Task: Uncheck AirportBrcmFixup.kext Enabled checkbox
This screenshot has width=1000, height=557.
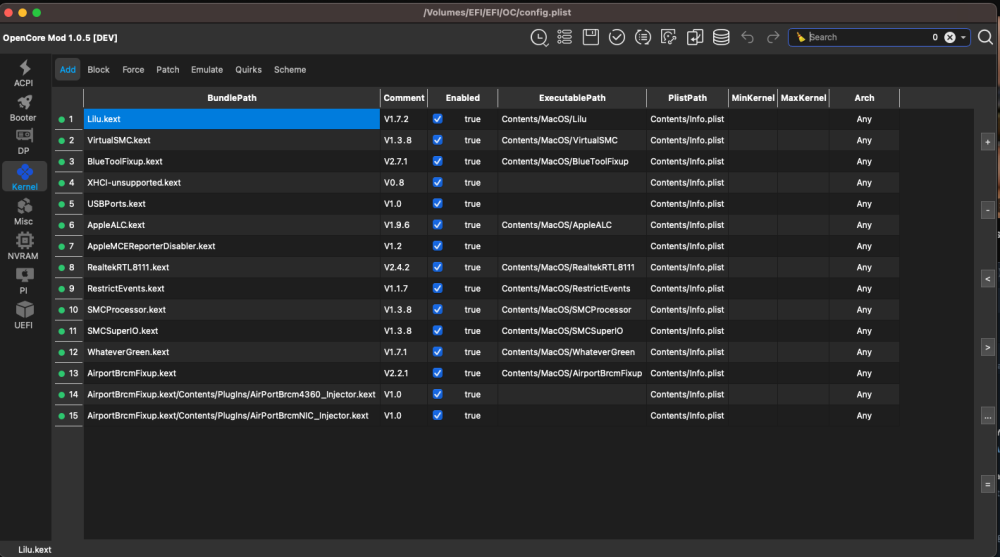Action: point(438,373)
